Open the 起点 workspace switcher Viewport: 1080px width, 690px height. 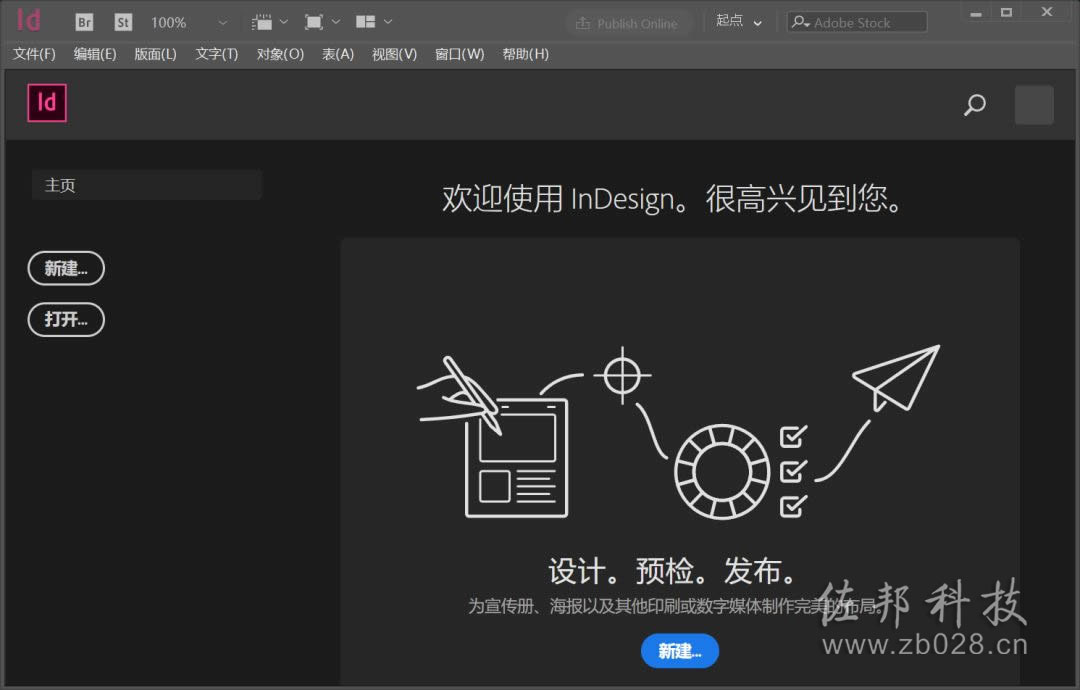click(x=738, y=21)
